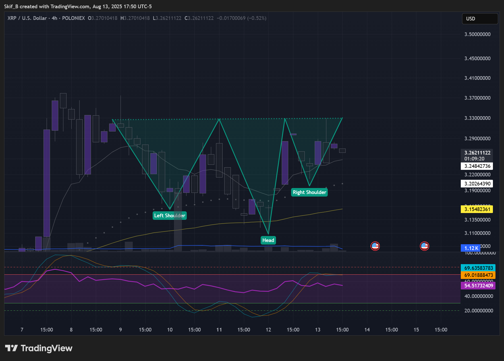Click the close value C3.26211122 in the legend

tap(199, 18)
